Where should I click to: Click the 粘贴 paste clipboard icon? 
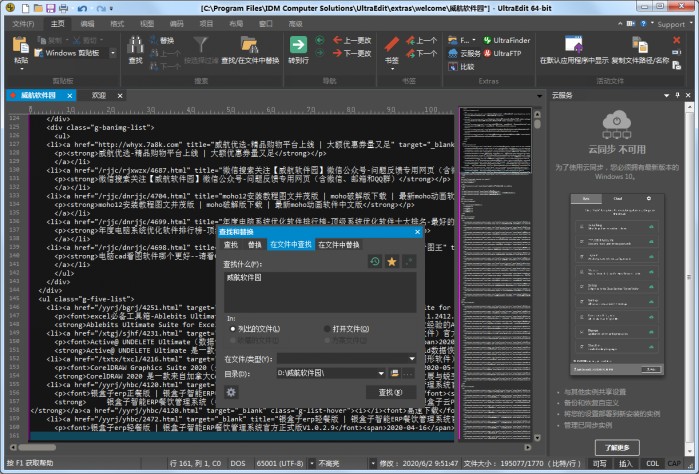pos(21,45)
